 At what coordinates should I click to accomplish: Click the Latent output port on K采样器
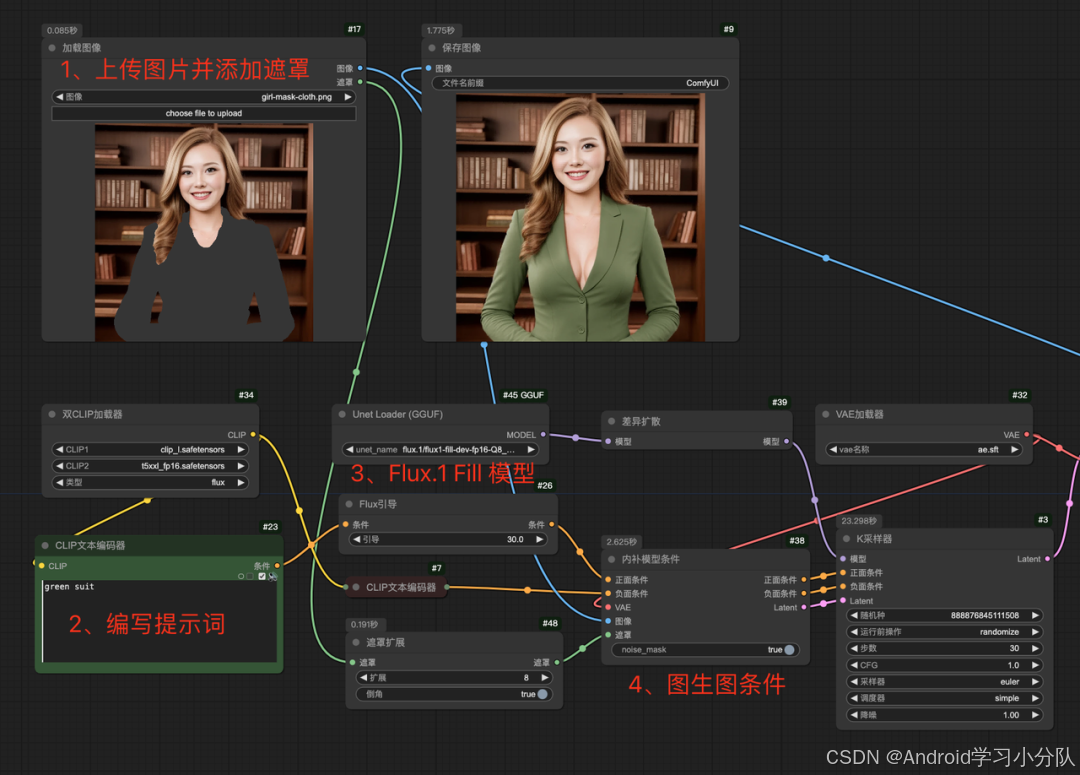1048,559
